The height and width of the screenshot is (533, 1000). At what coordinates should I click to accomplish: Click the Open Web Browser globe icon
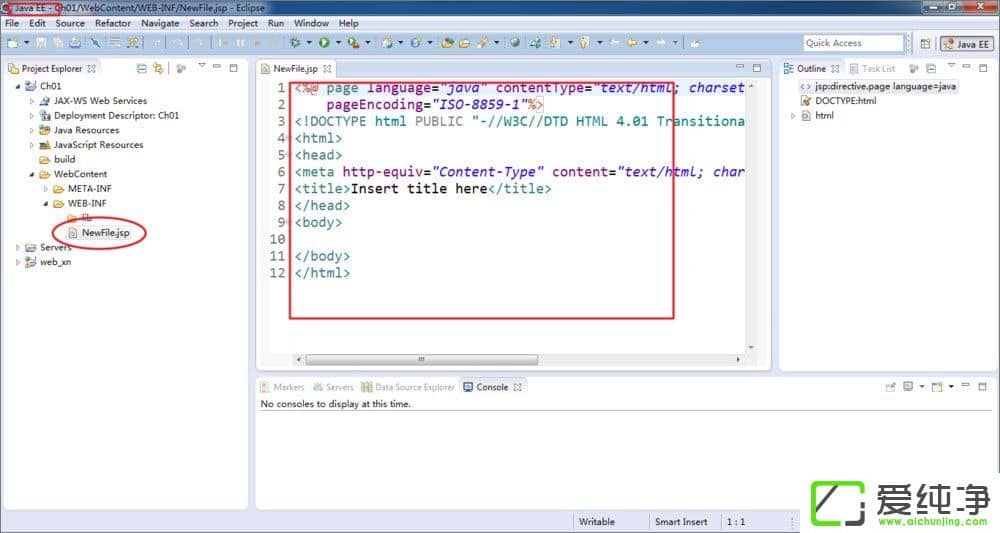514,43
